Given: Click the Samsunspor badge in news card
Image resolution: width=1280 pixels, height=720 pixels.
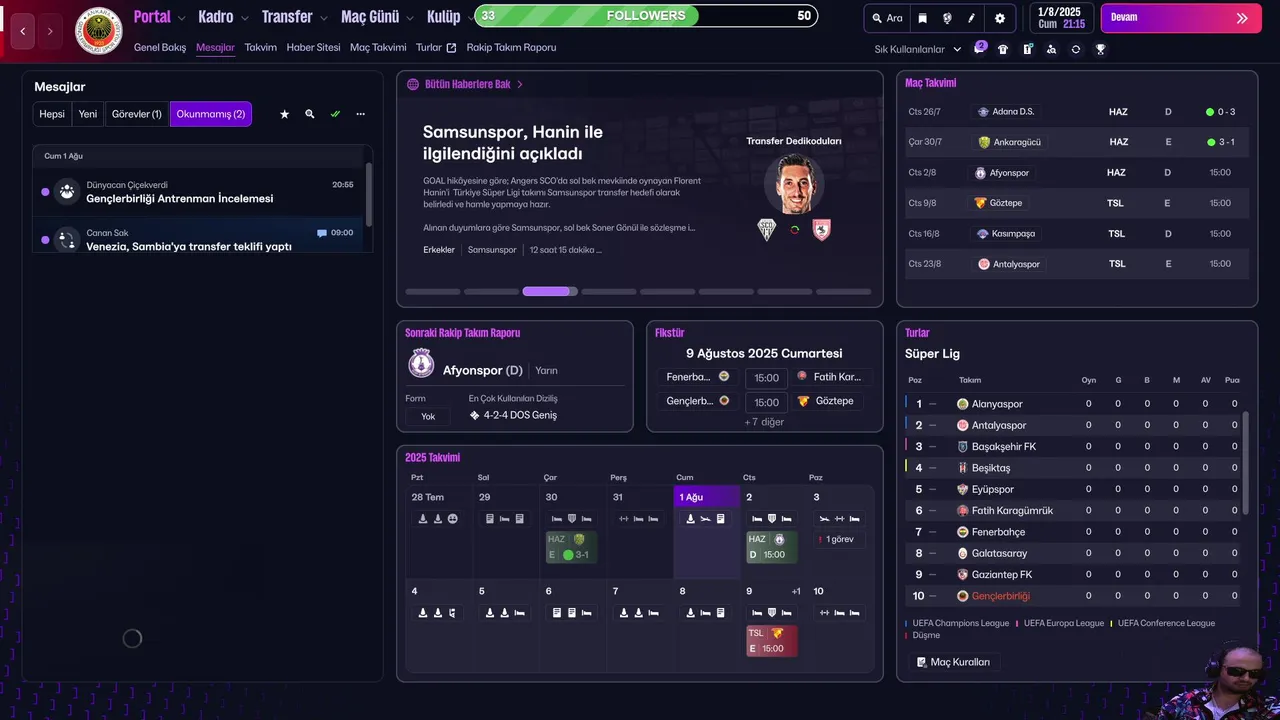Looking at the screenshot, I should 821,230.
